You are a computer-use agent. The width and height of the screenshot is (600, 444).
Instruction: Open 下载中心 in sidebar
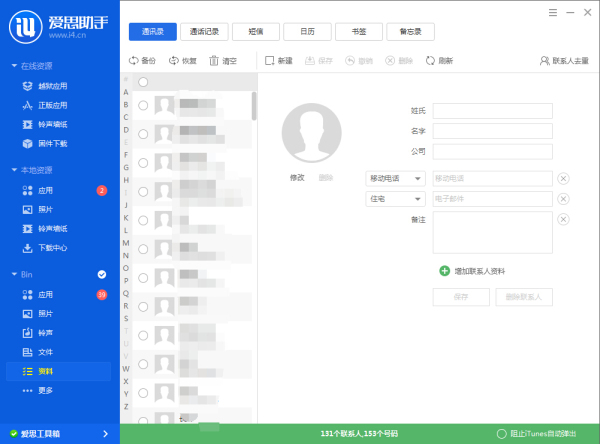[52, 247]
